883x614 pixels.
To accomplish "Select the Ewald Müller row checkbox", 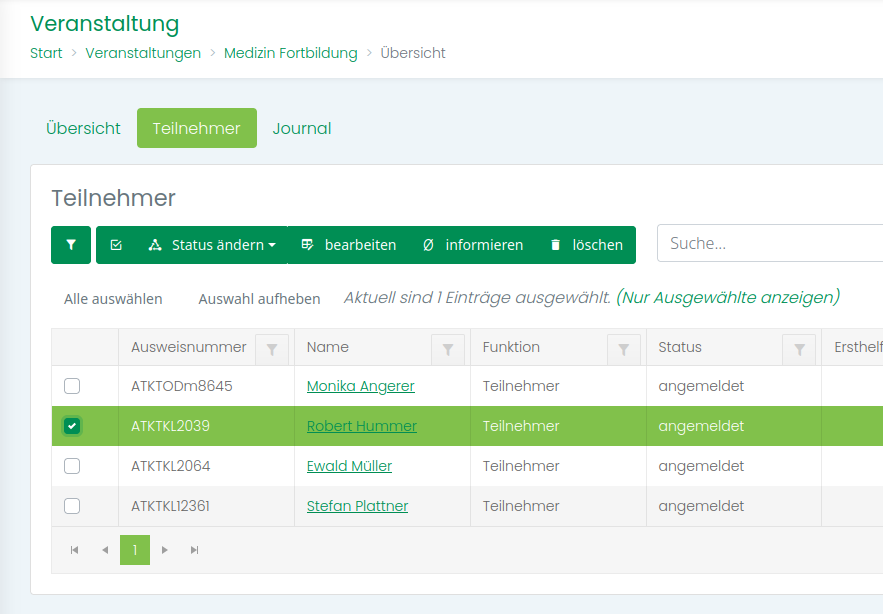I will pos(72,466).
